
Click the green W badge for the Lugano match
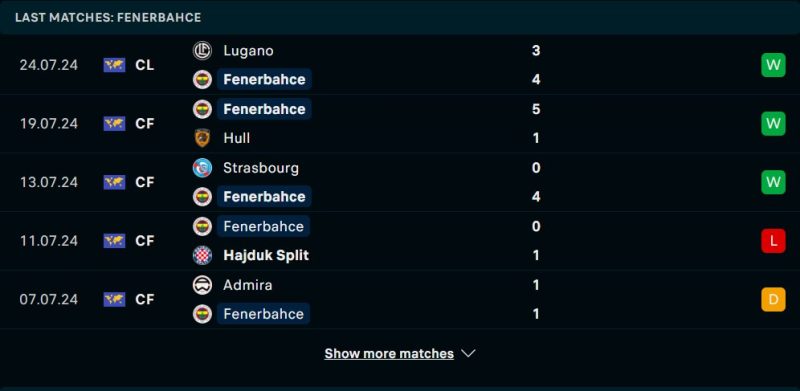click(773, 65)
